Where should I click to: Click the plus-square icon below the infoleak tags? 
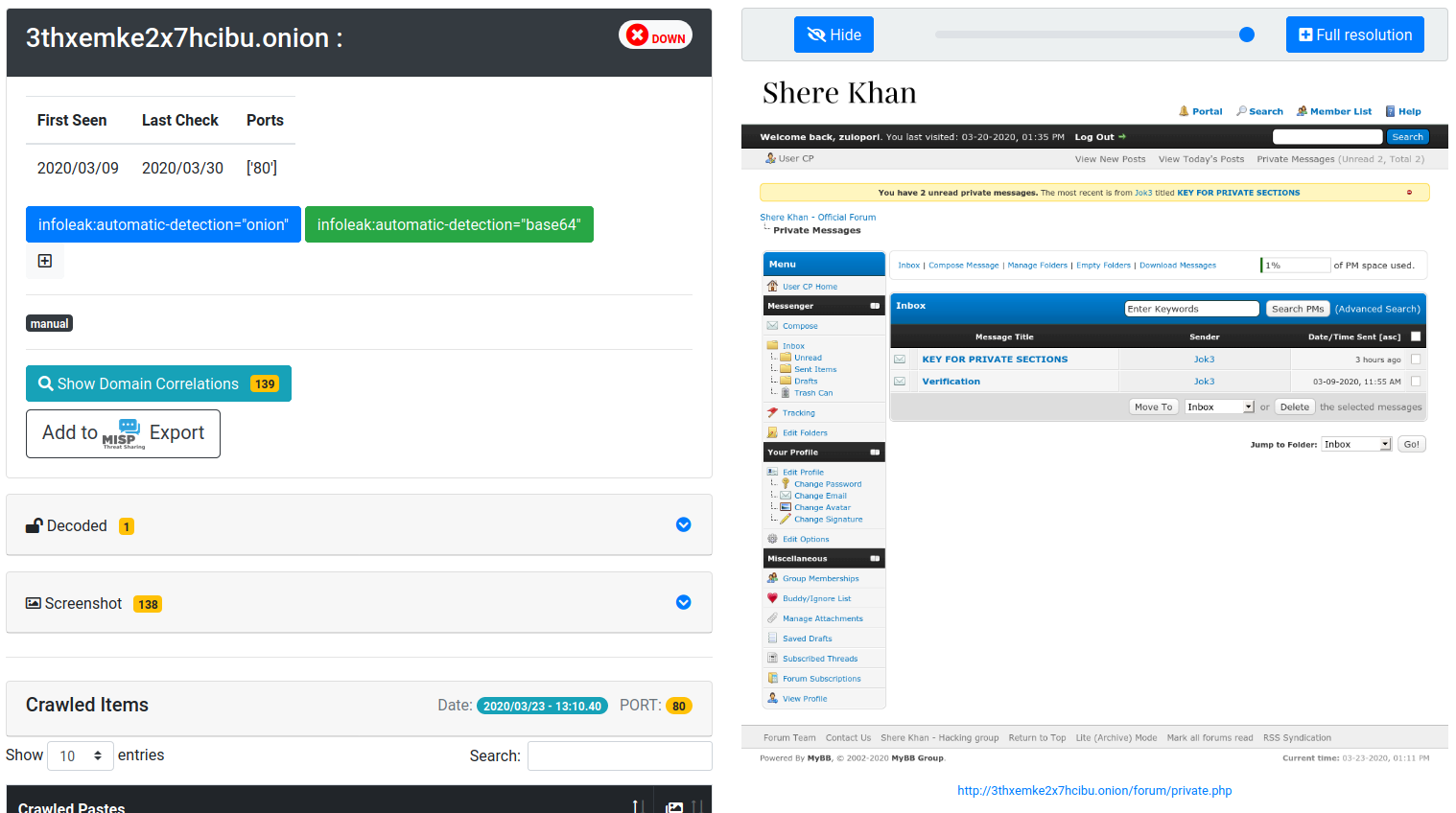(45, 261)
